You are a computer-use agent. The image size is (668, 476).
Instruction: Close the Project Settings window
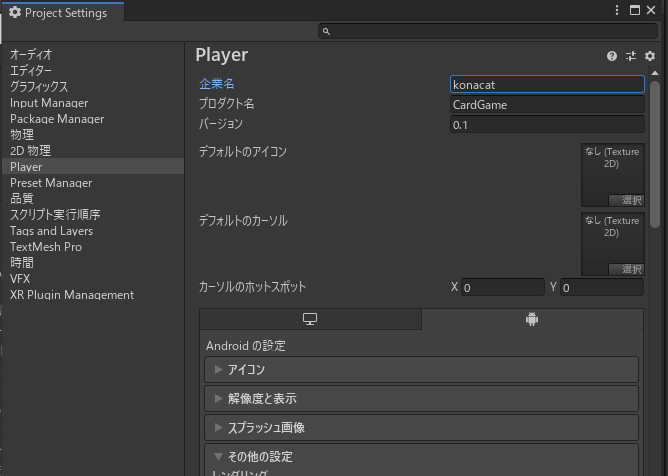[x=651, y=10]
